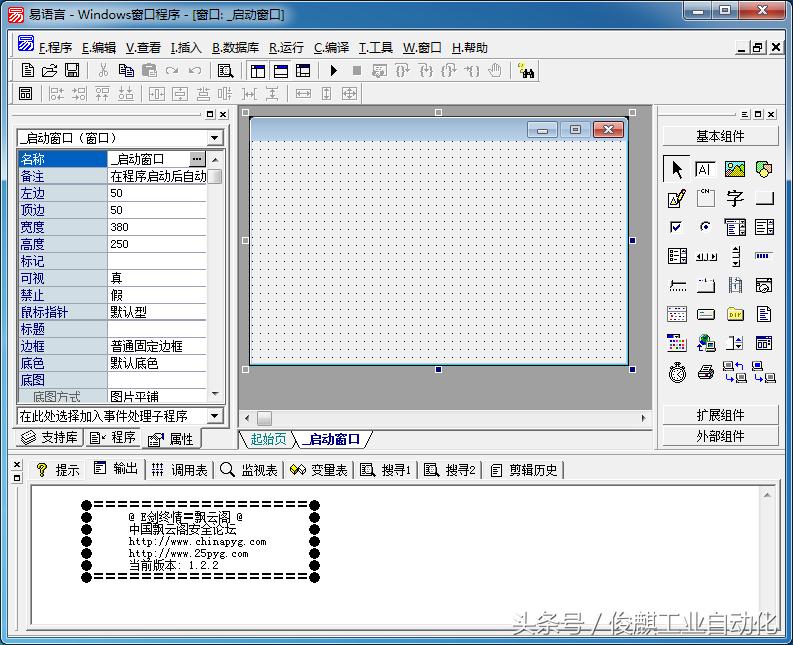The image size is (793, 645).
Task: Toggle the first window layout view button
Action: (x=258, y=71)
